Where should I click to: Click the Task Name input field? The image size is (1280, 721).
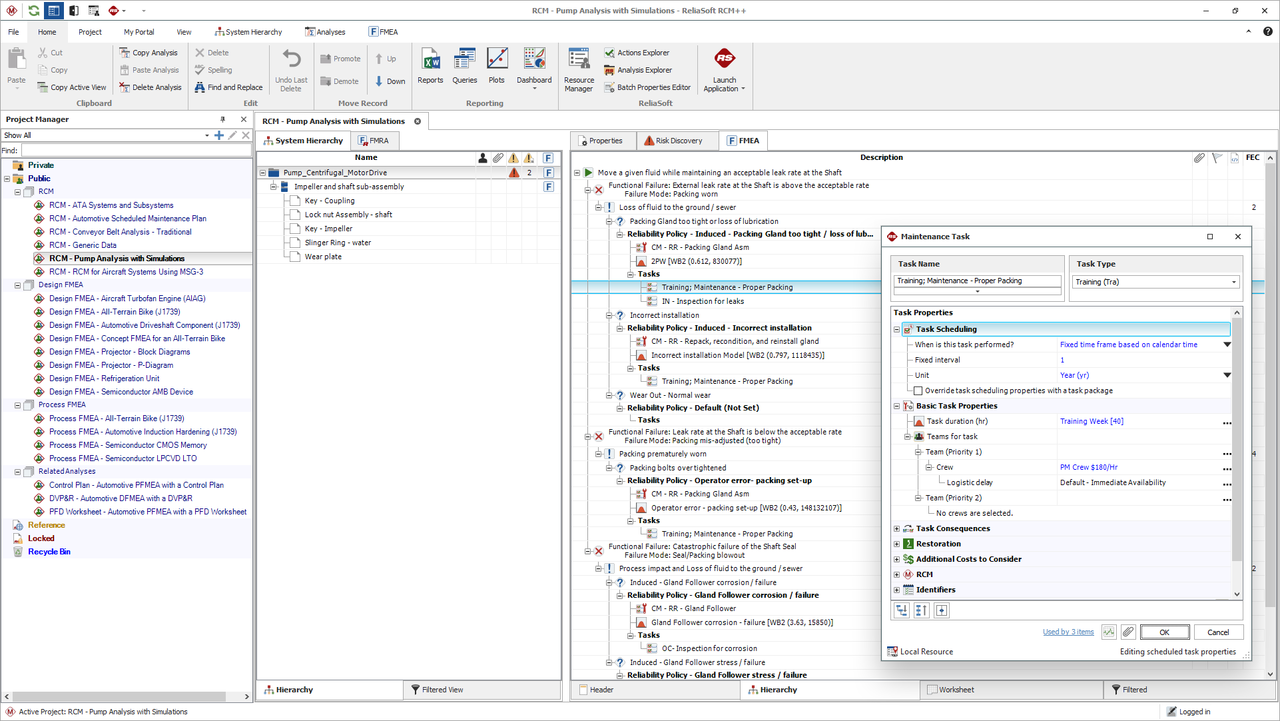click(976, 281)
